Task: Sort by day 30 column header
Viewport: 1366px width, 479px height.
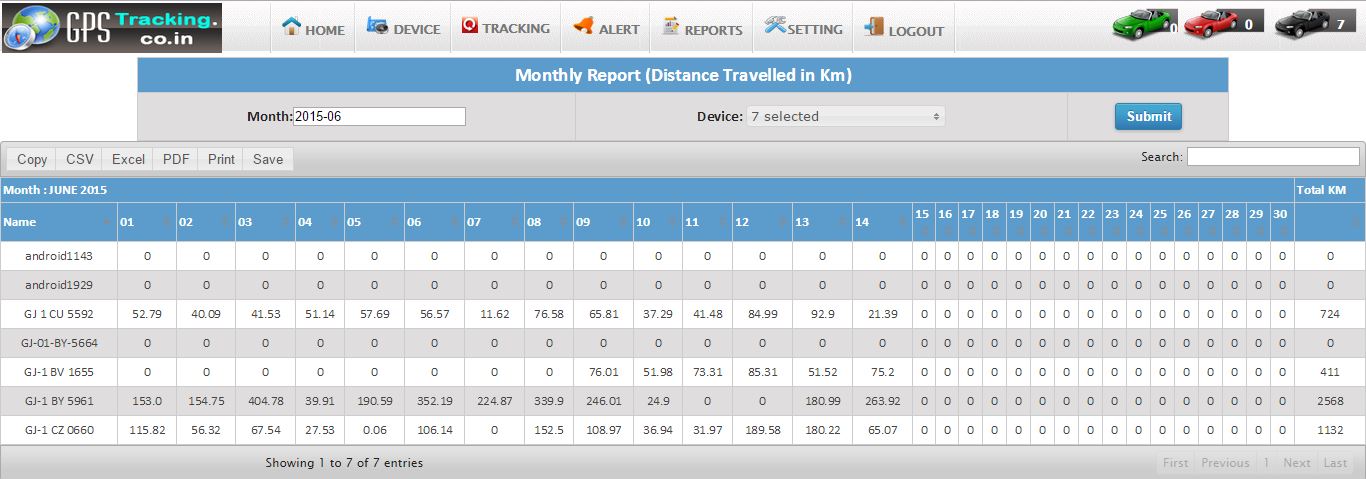Action: point(1281,222)
